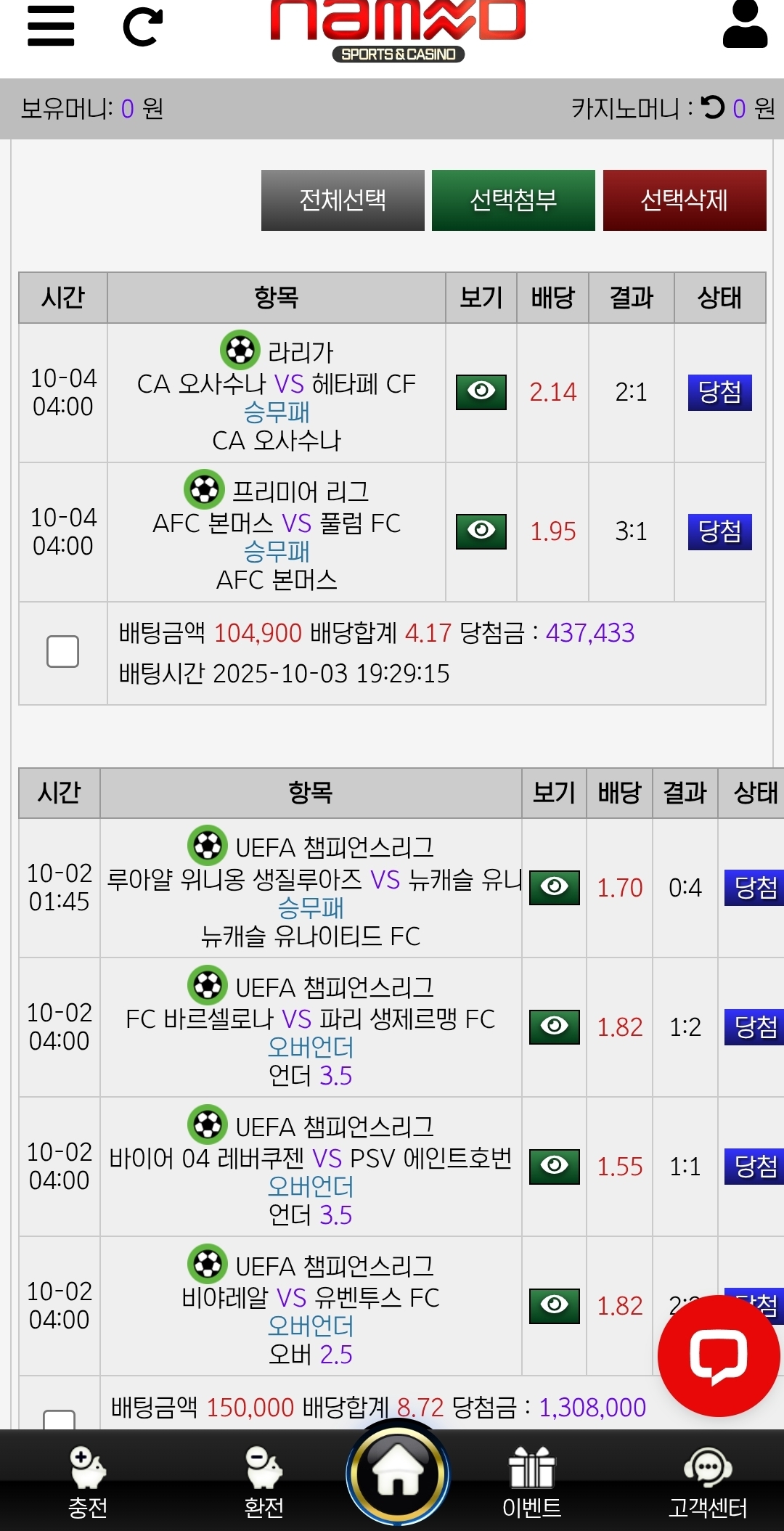The width and height of the screenshot is (784, 1531).
Task: Open the 이벤트 gift tab
Action: (531, 1481)
